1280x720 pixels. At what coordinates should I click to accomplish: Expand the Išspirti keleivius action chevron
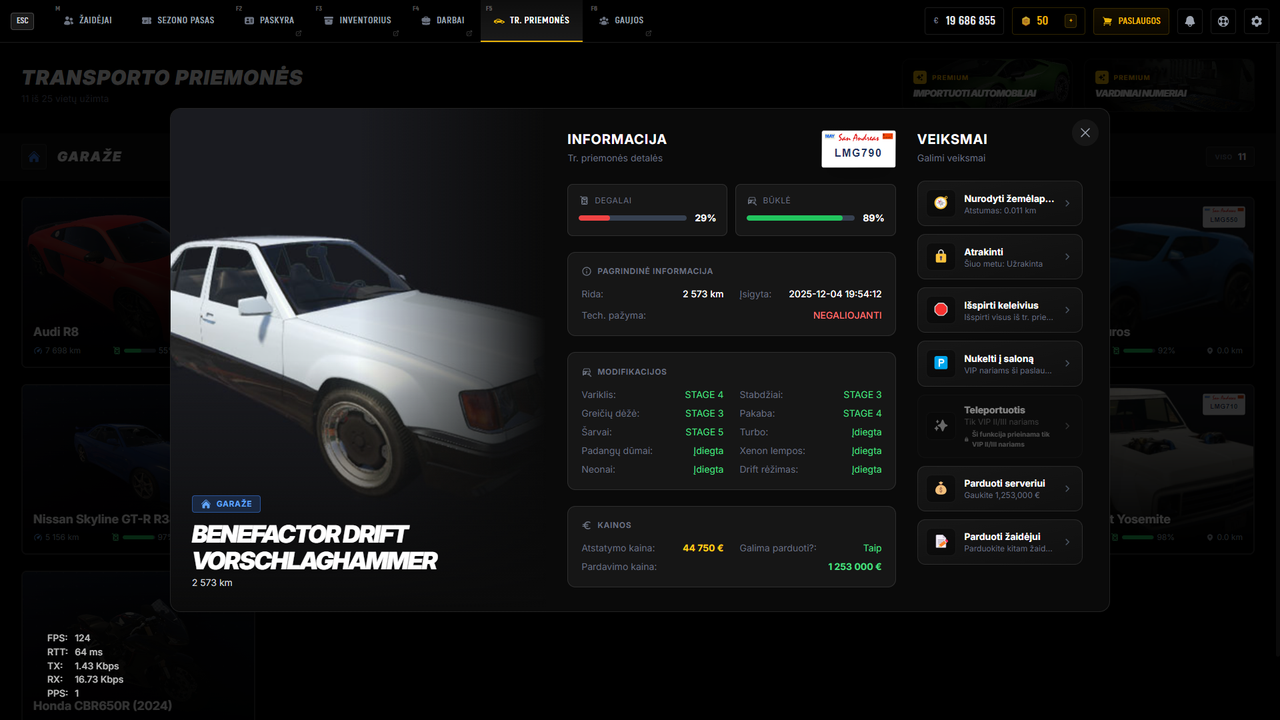click(x=1067, y=310)
